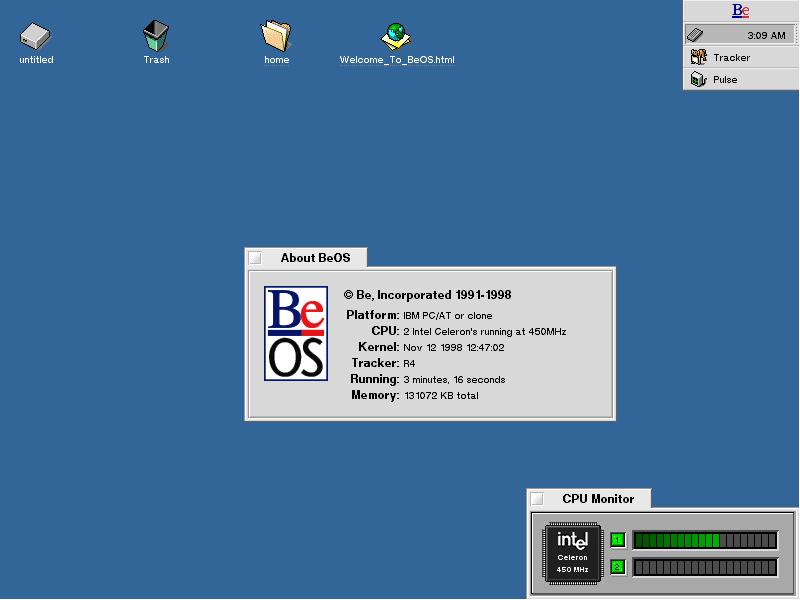The width and height of the screenshot is (800, 600).
Task: Click the BeOS logo in About window
Action: pos(296,333)
